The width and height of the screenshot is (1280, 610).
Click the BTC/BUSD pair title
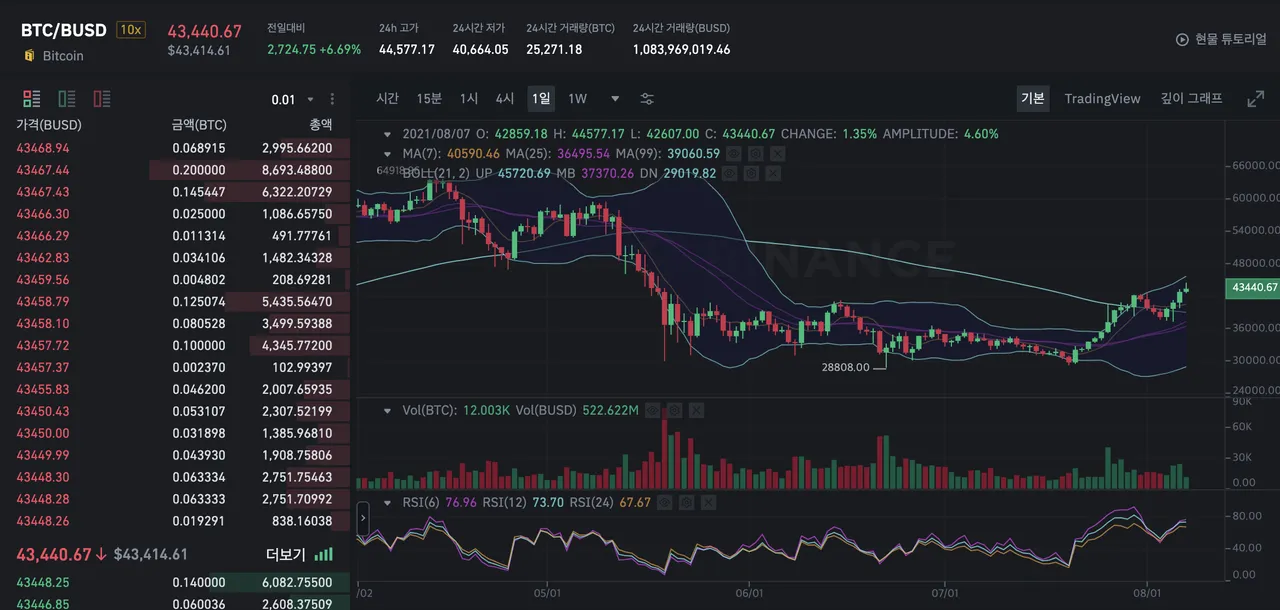pos(63,30)
